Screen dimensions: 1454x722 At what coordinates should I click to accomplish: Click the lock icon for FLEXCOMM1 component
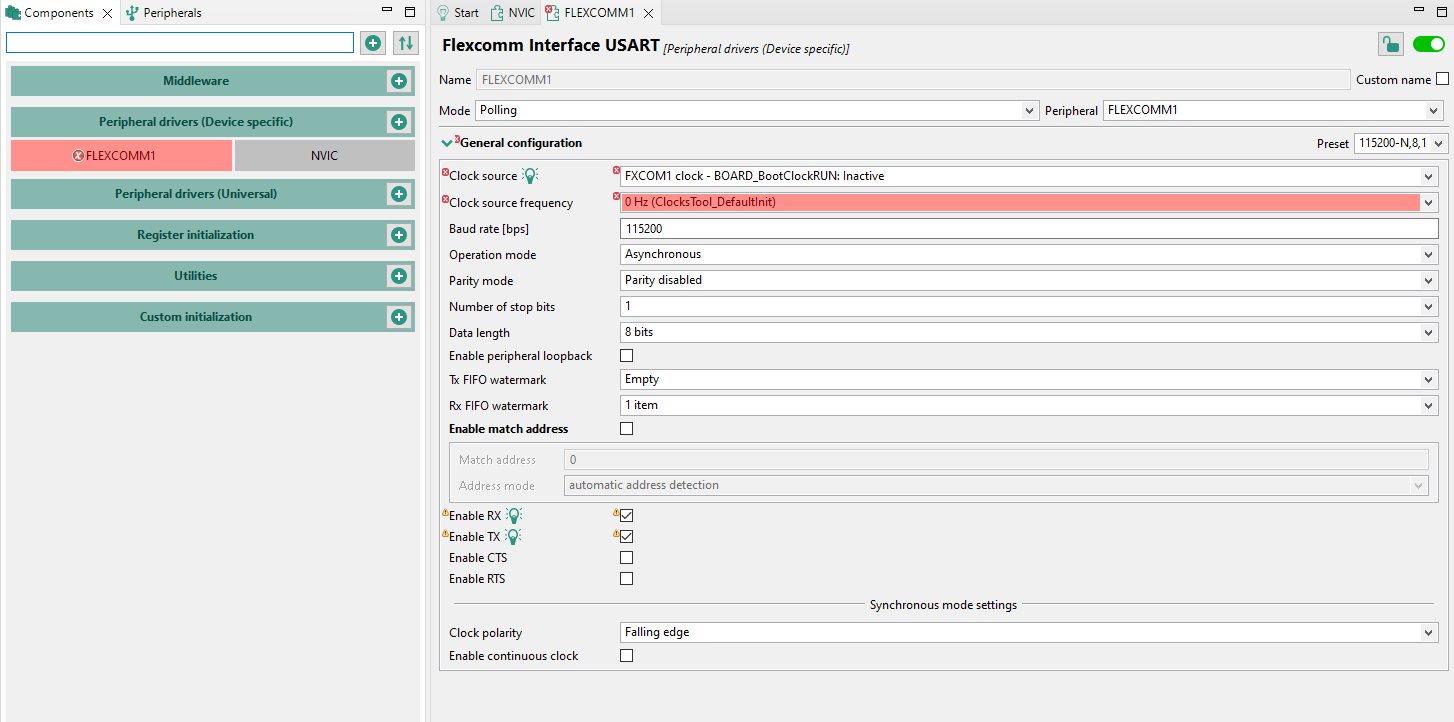click(1390, 44)
